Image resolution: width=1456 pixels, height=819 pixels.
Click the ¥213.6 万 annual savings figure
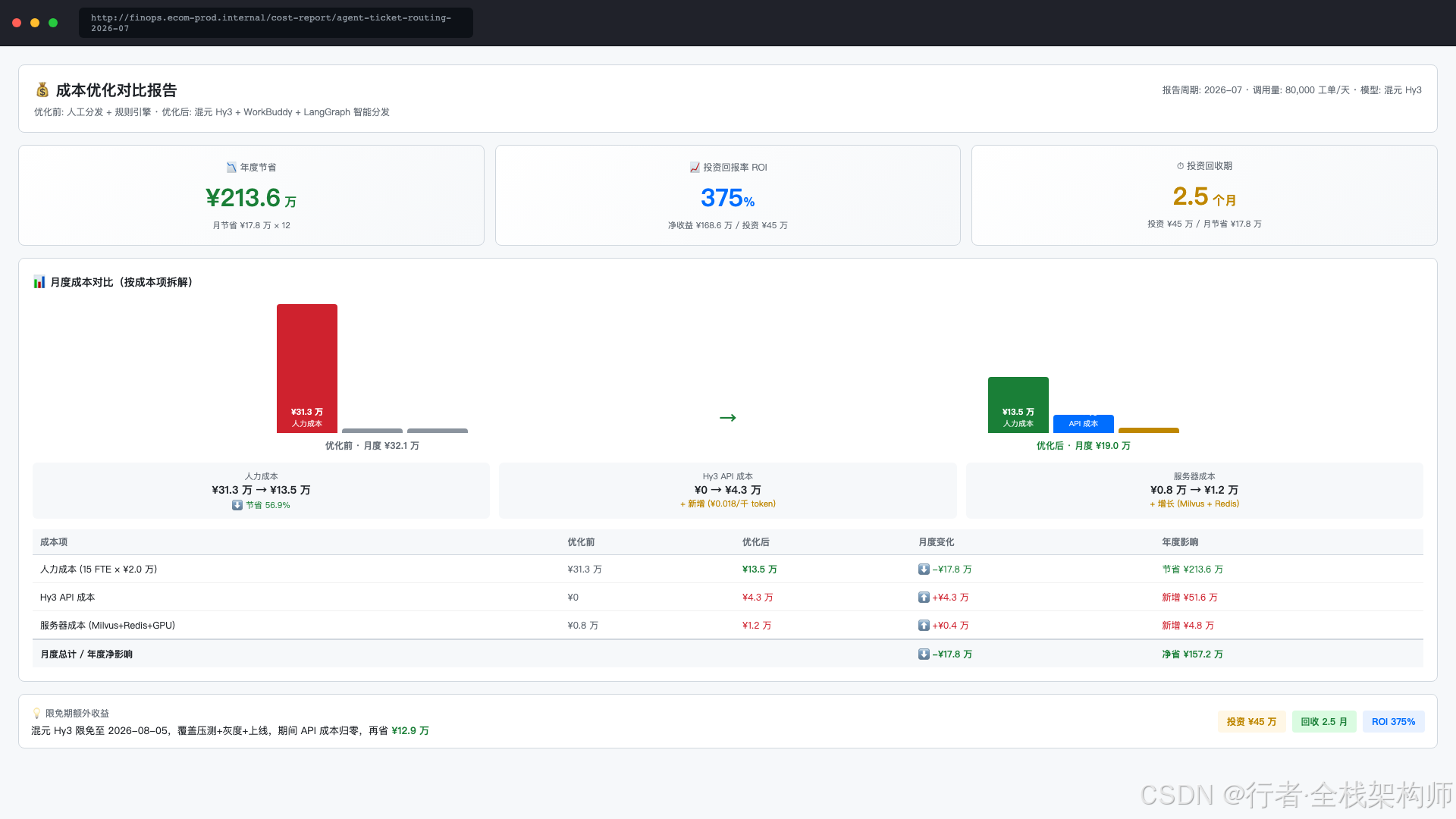coord(251,198)
